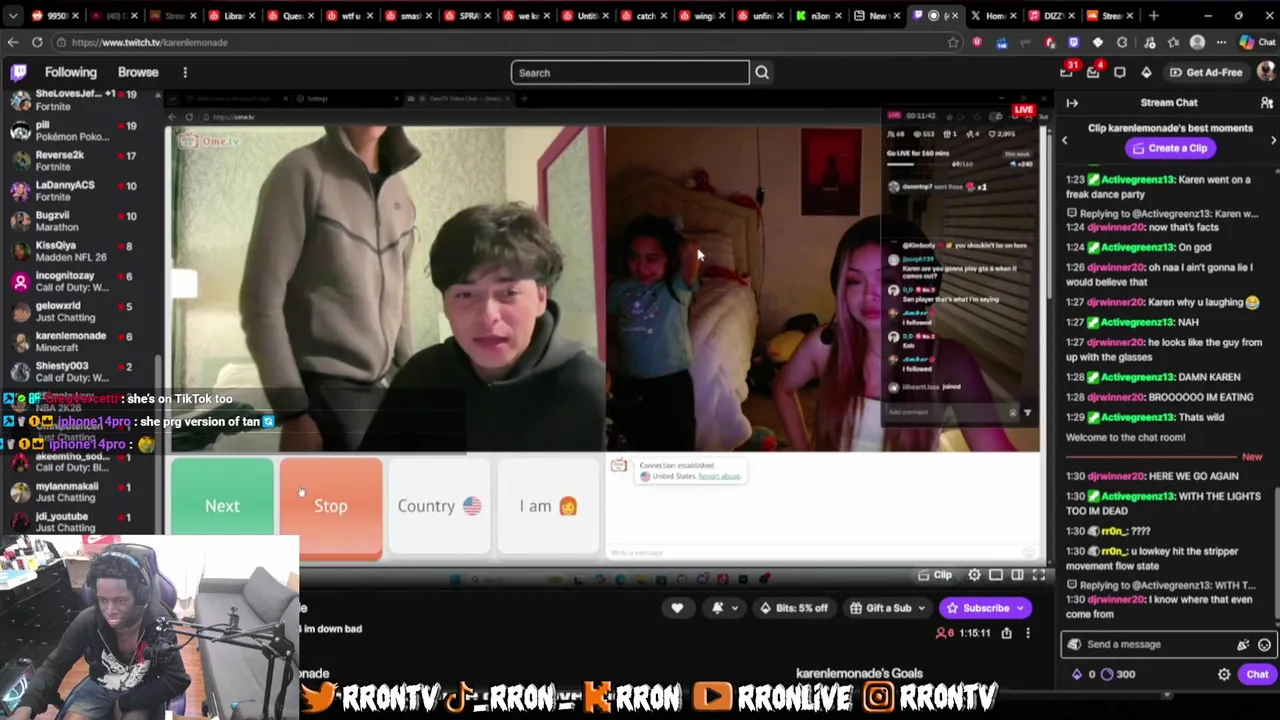Toggle mini player mode in the video player
This screenshot has height=720, width=1280.
(x=996, y=575)
